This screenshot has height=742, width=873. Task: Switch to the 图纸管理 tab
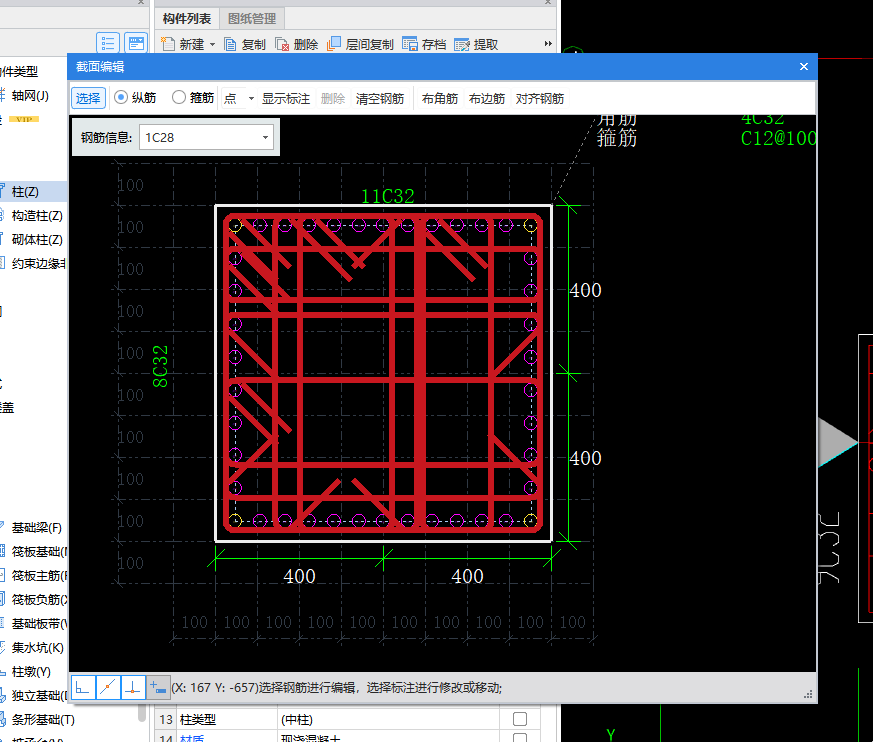pos(252,18)
